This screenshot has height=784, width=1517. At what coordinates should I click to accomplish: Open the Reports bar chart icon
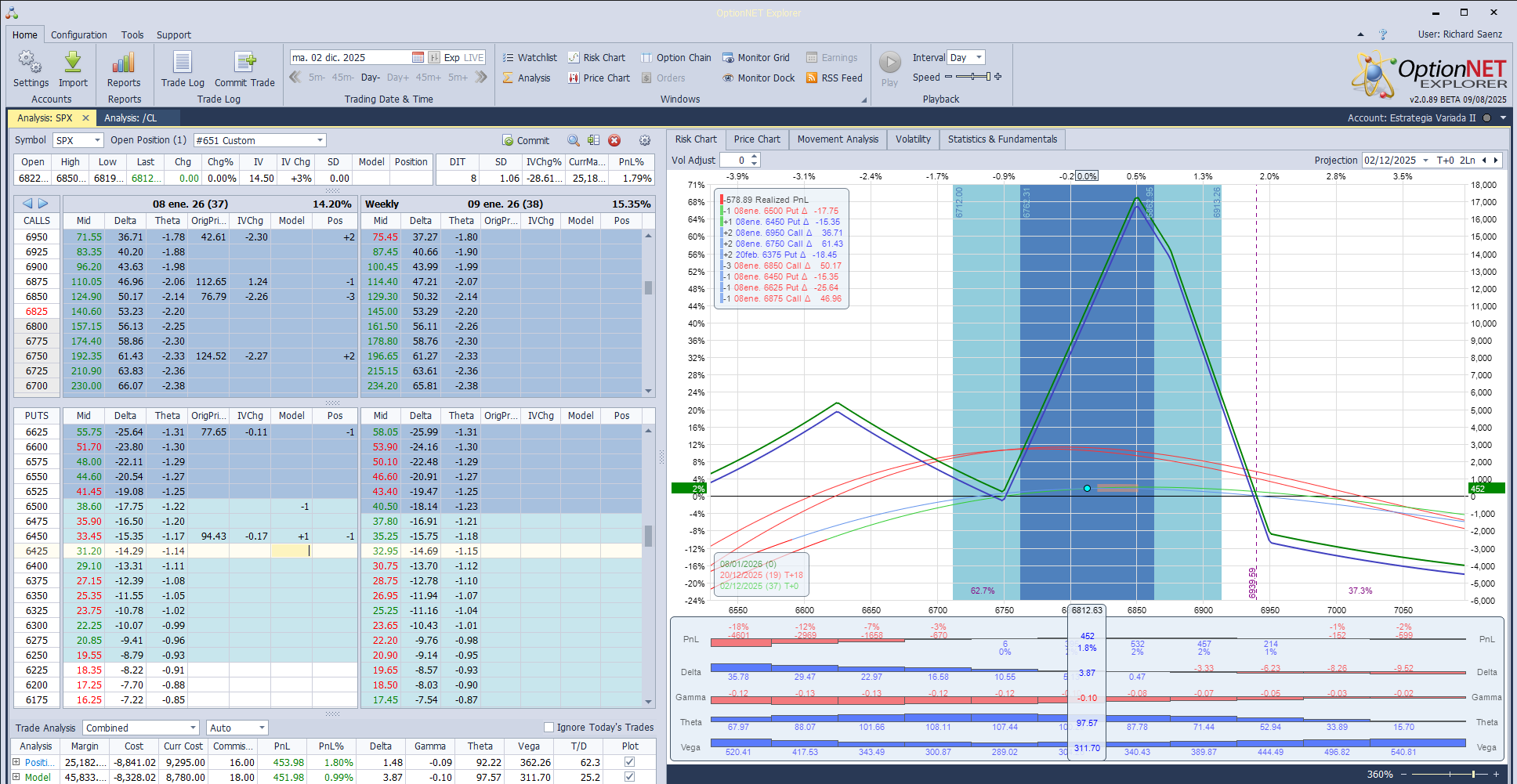124,69
